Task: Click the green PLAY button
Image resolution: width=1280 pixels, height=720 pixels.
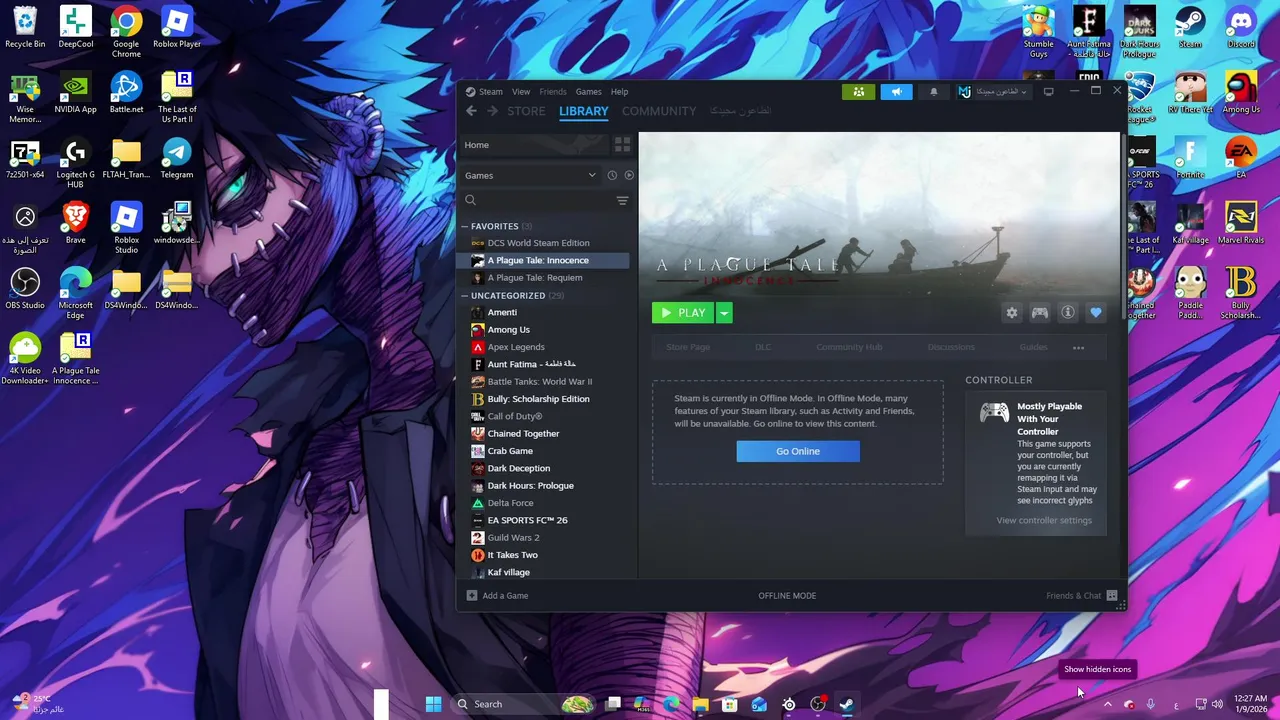Action: [x=683, y=313]
